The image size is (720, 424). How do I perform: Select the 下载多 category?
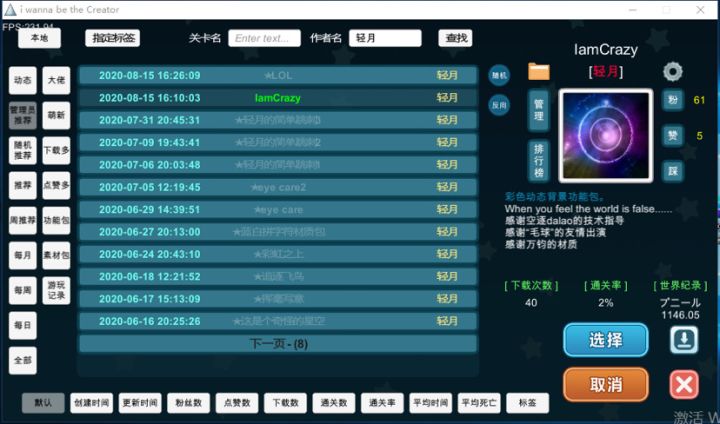[x=56, y=150]
